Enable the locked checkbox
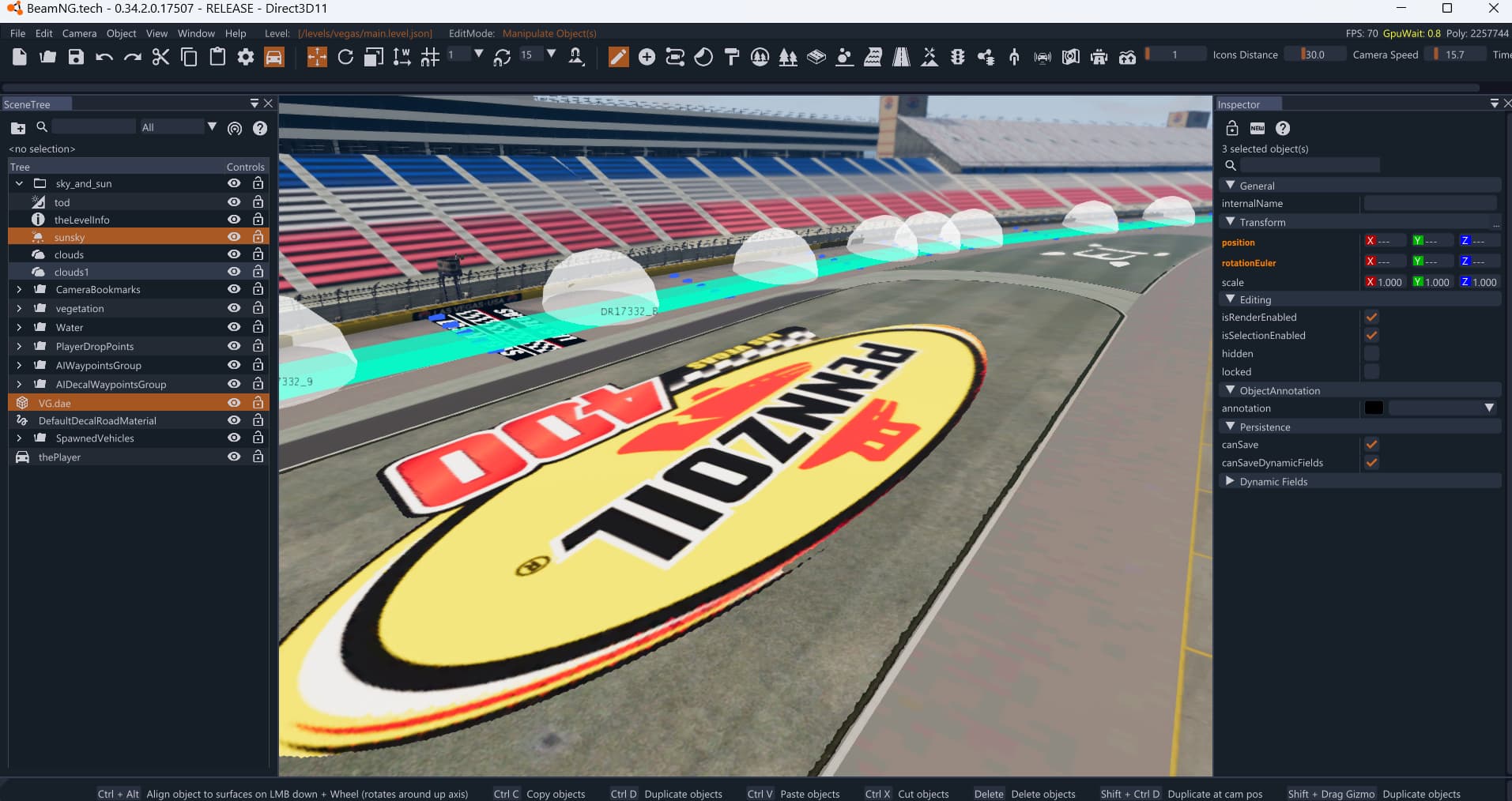This screenshot has height=801, width=1512. (x=1372, y=372)
